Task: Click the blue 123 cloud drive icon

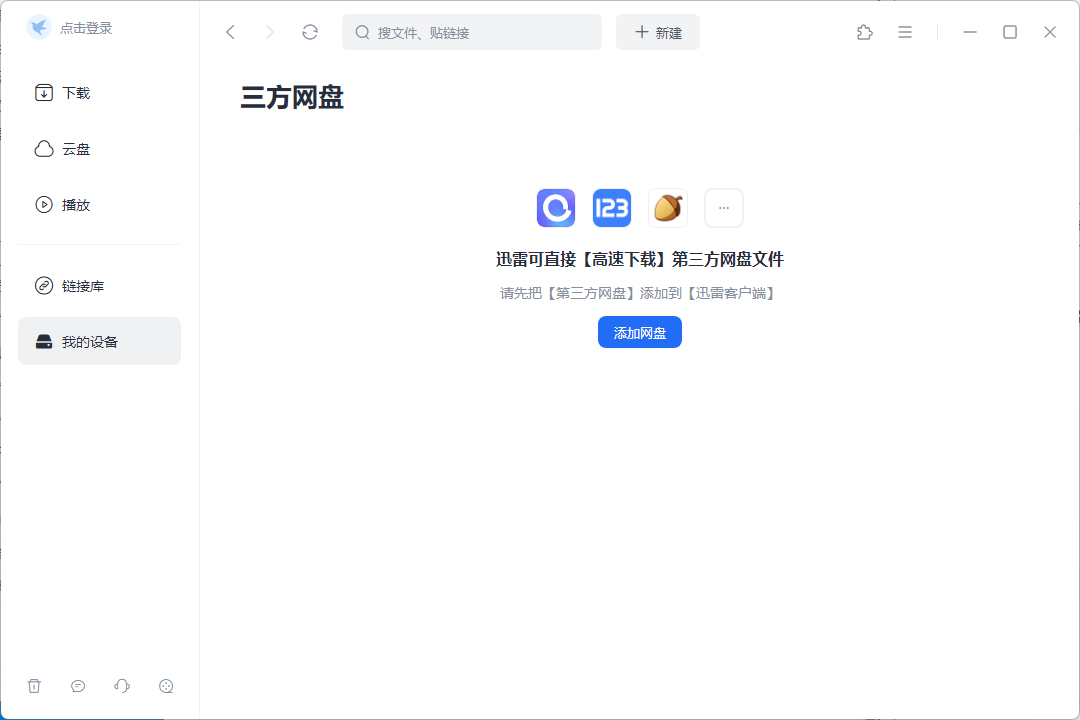Action: [x=612, y=207]
